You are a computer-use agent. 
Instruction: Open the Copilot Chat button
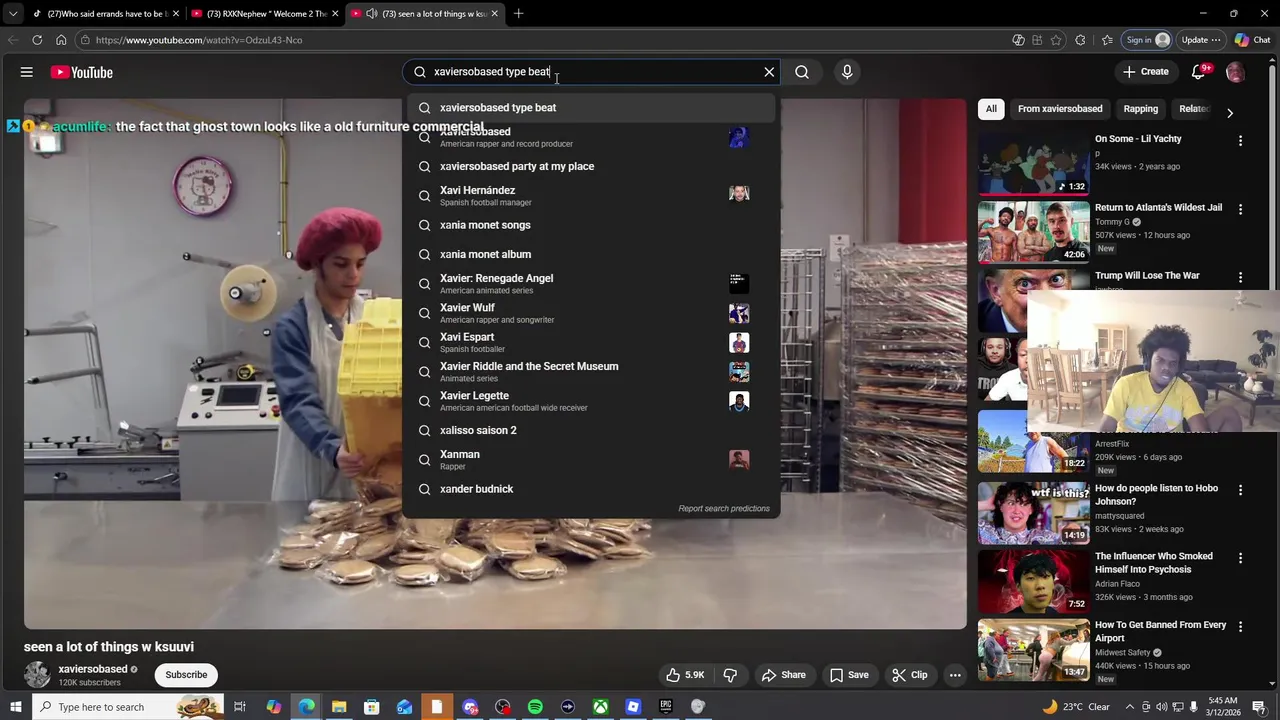[x=1252, y=40]
